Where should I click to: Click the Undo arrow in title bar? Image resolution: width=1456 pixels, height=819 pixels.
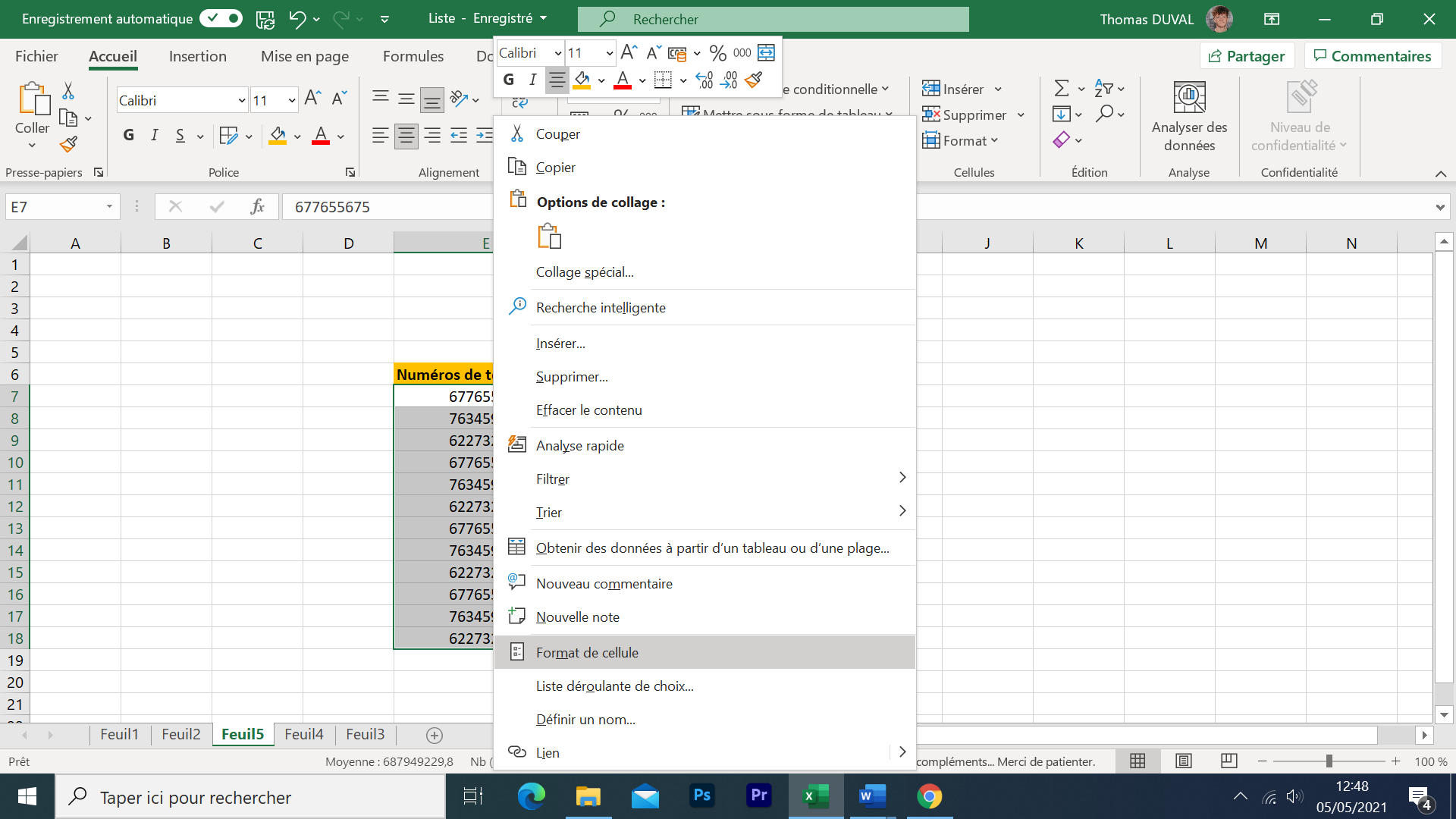coord(297,20)
